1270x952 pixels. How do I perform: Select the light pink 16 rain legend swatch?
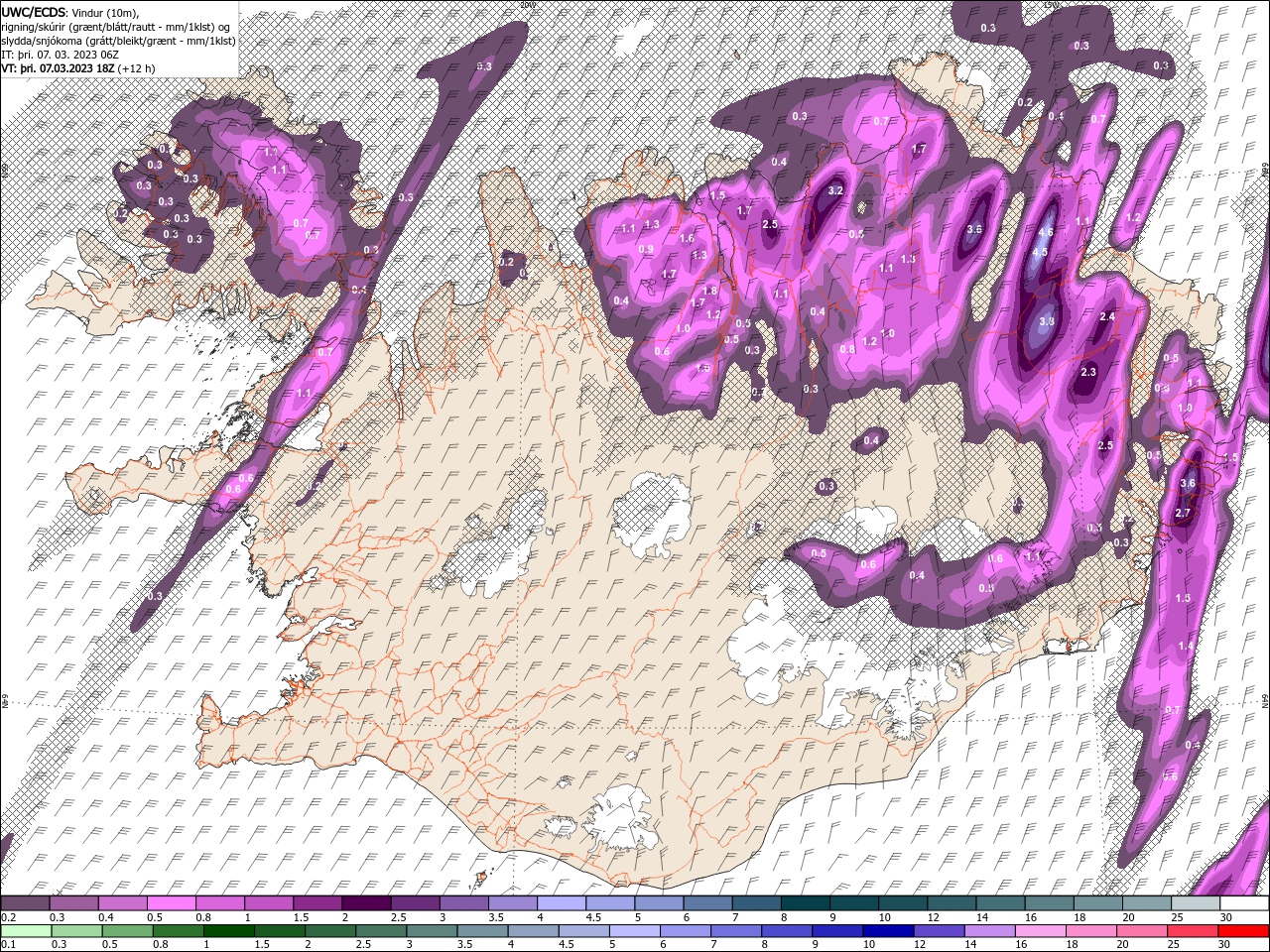pos(1042,930)
